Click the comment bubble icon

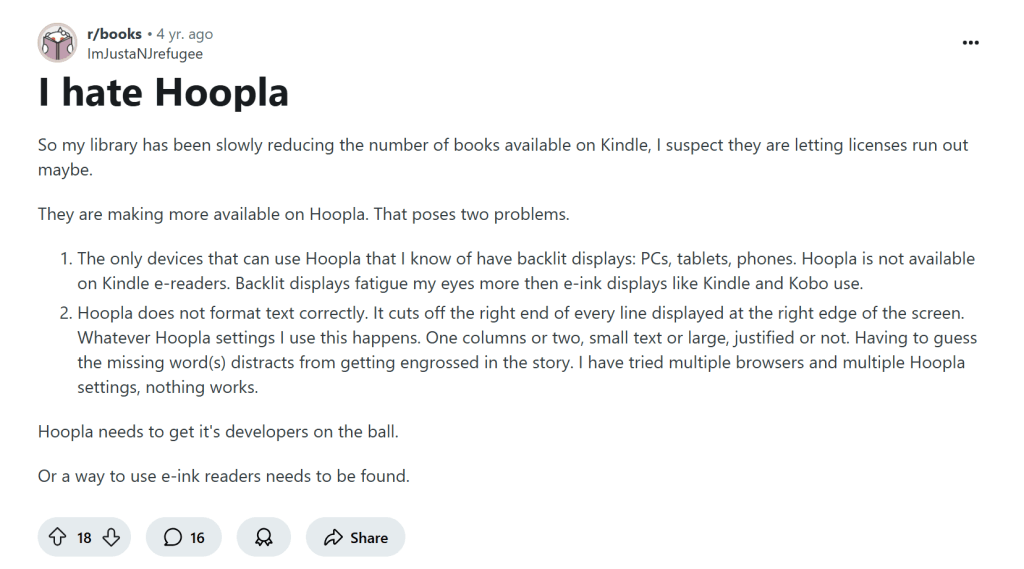173,538
